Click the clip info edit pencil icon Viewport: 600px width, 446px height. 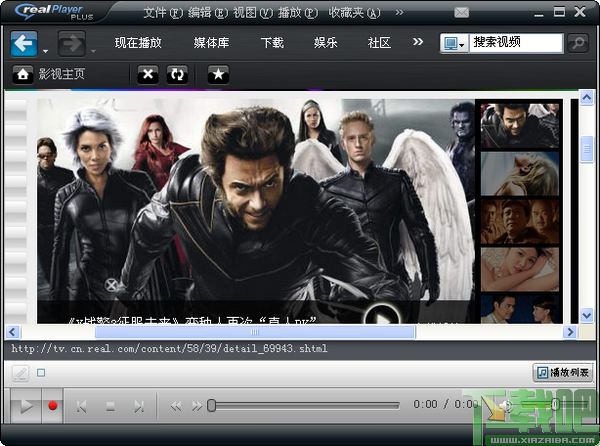(20, 373)
